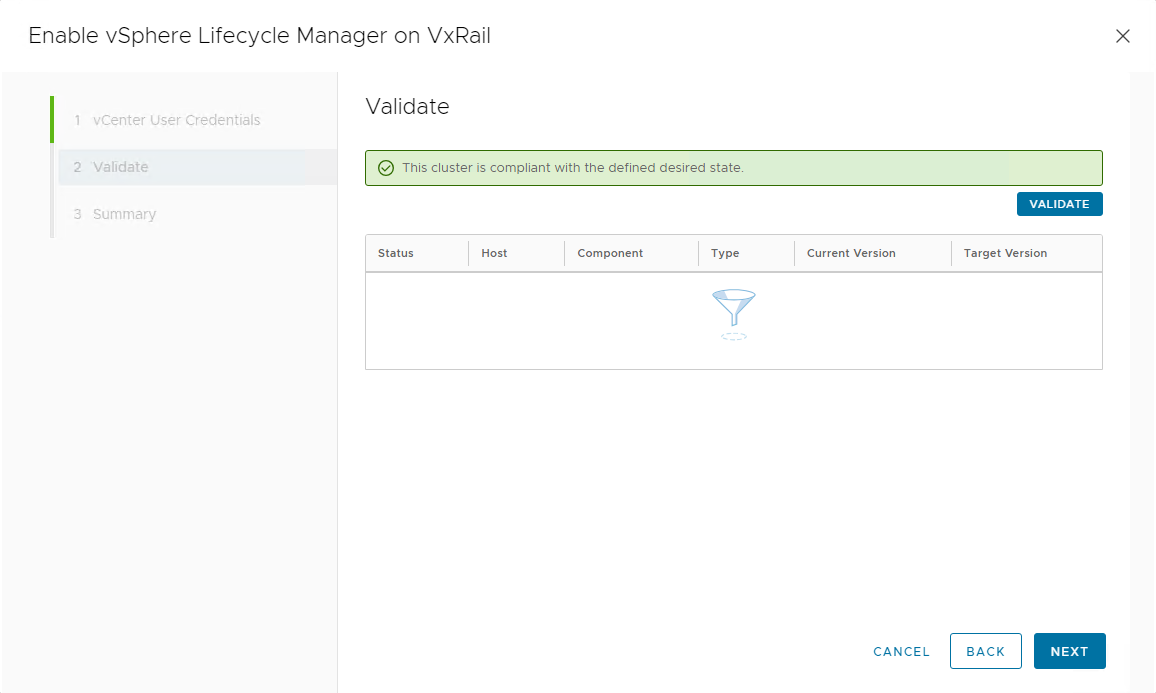Viewport: 1156px width, 693px height.
Task: Click the green success checkmark icon
Action: pos(386,168)
